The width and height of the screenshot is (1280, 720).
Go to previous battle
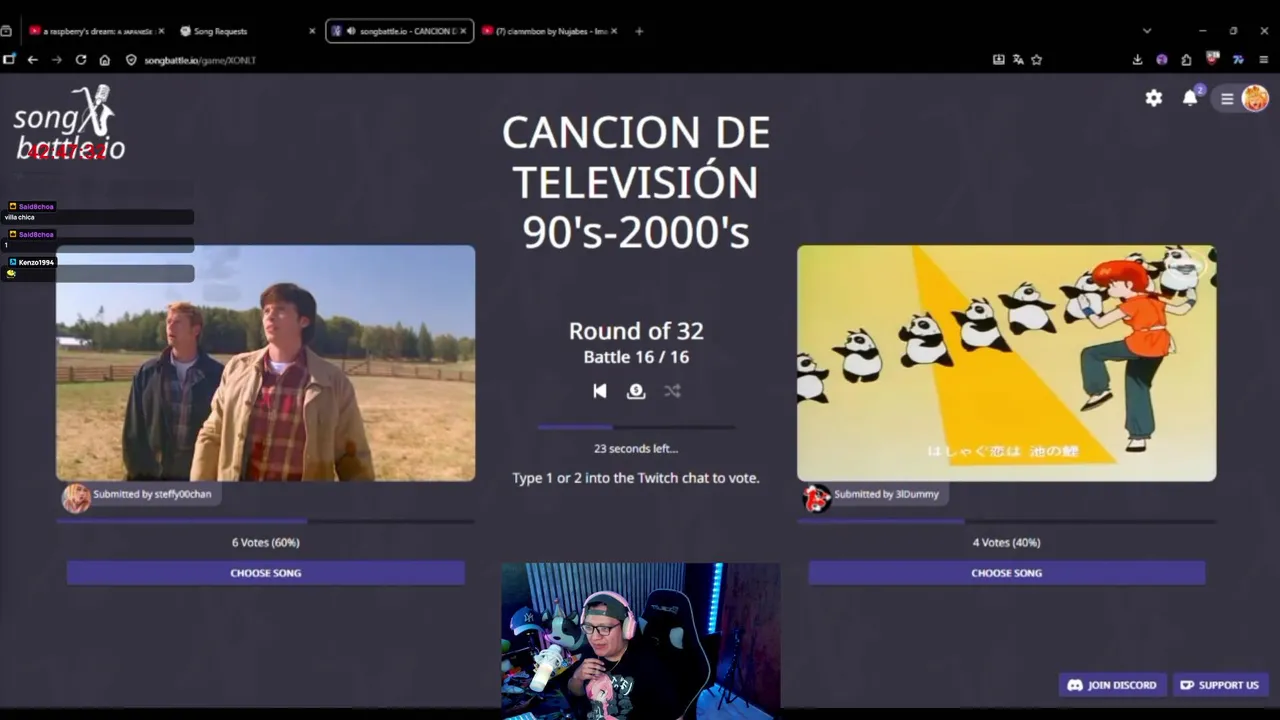click(x=600, y=391)
